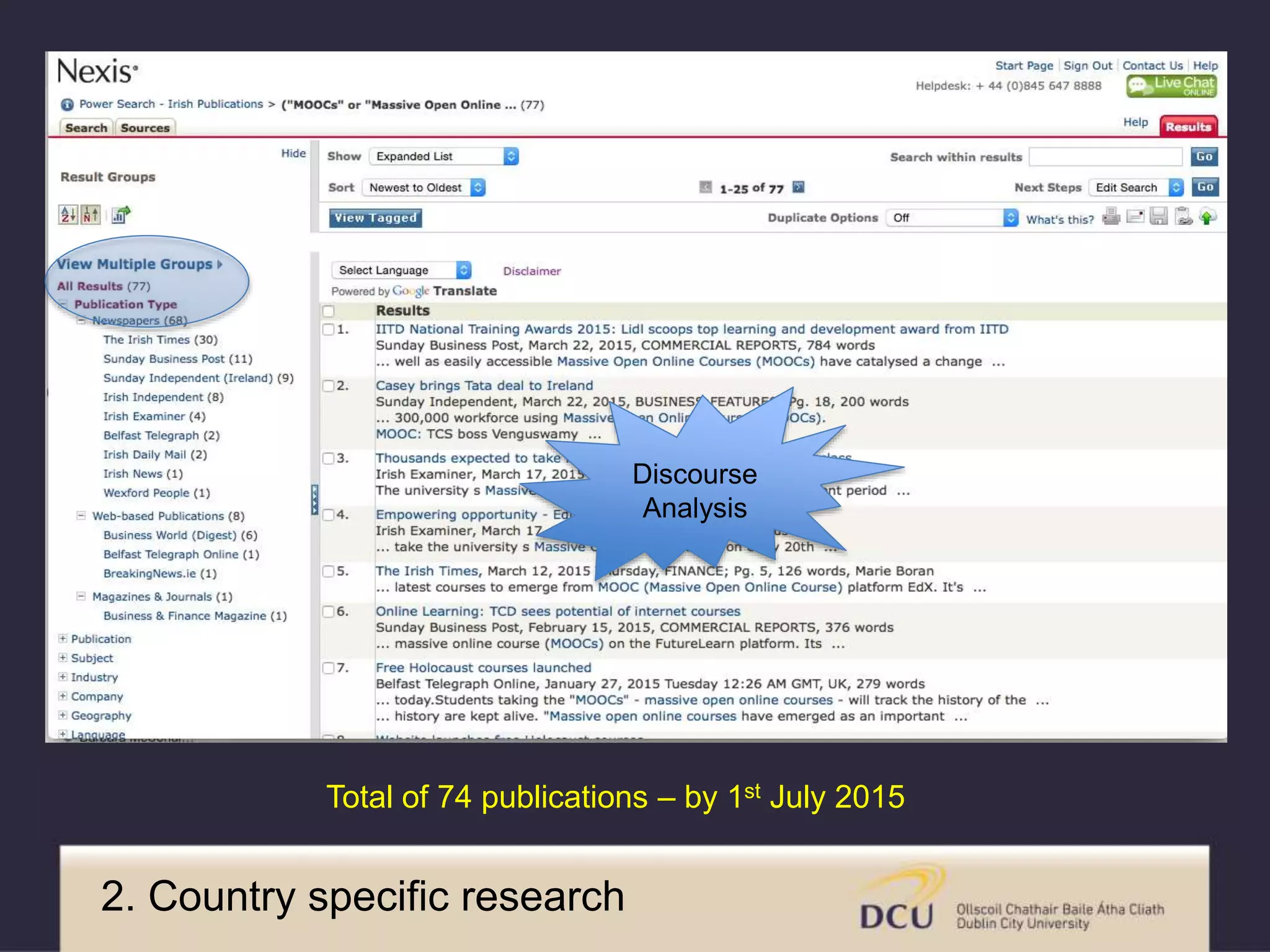Filter by Belfast Telegraph (2)

click(x=161, y=436)
